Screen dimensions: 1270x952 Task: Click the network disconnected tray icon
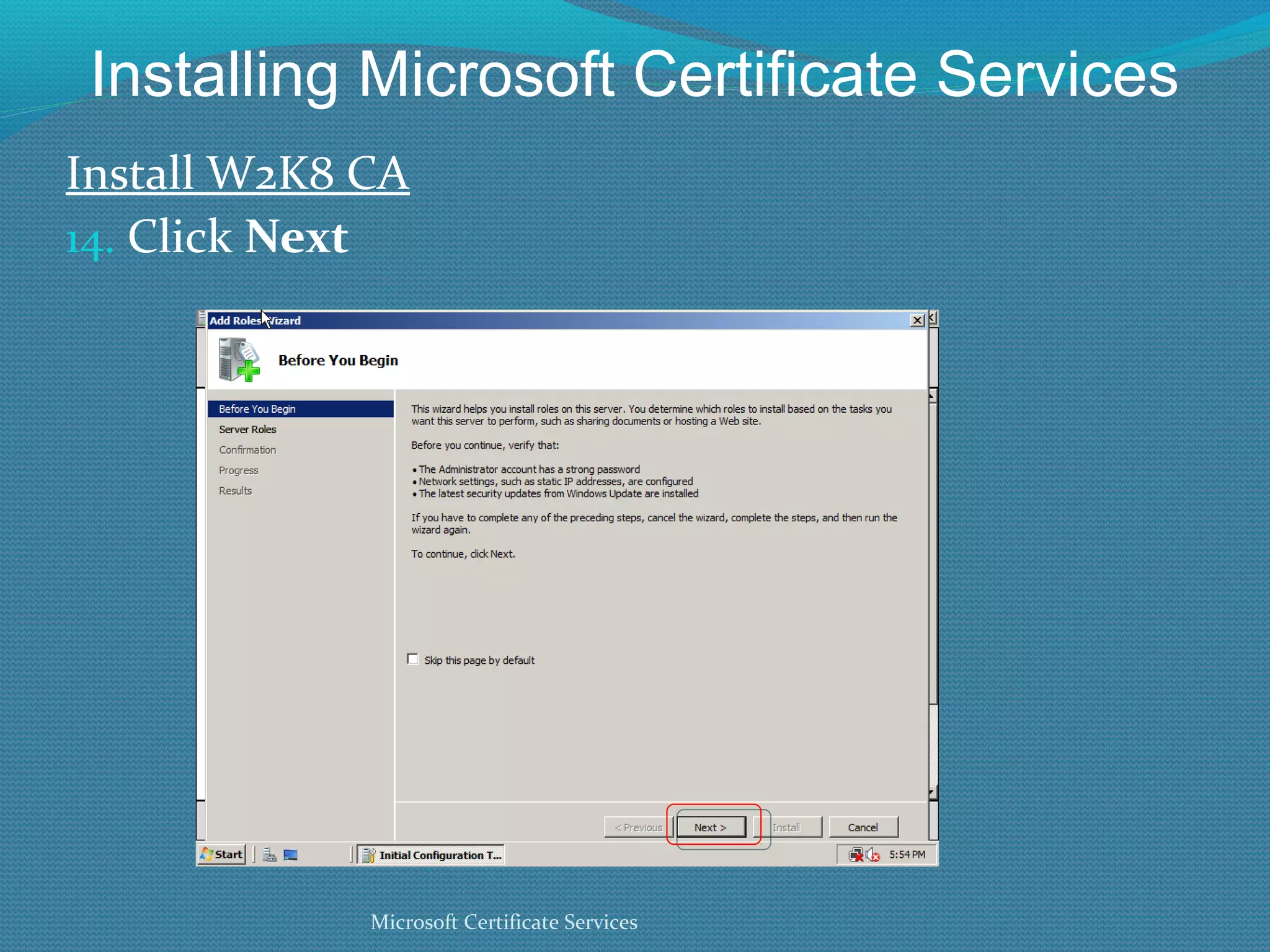click(856, 855)
